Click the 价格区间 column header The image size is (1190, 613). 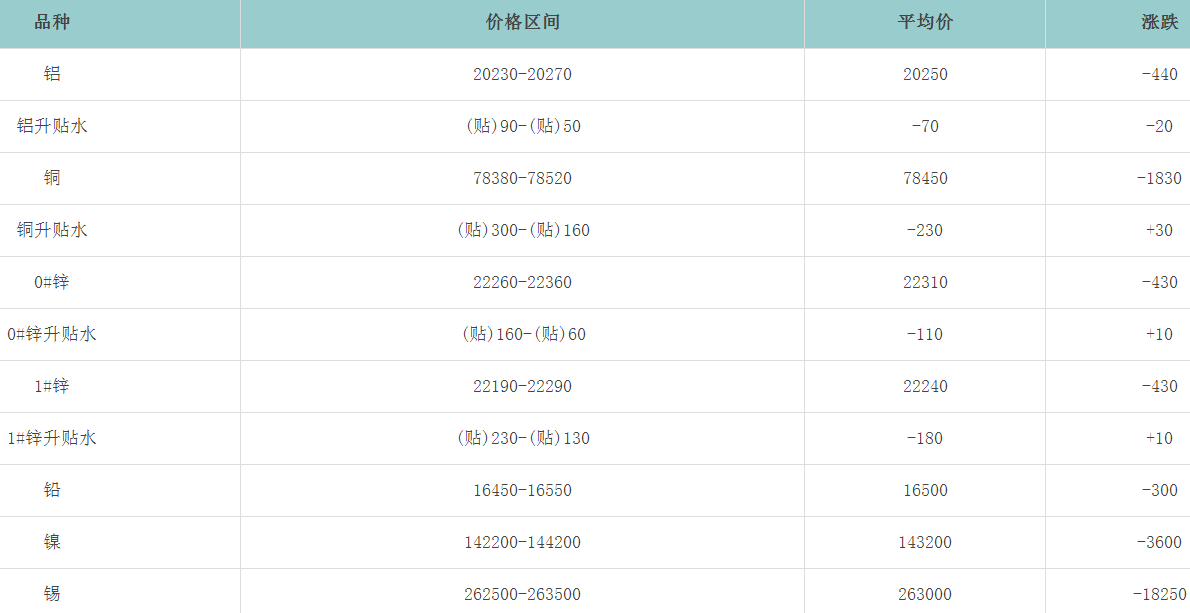click(522, 22)
